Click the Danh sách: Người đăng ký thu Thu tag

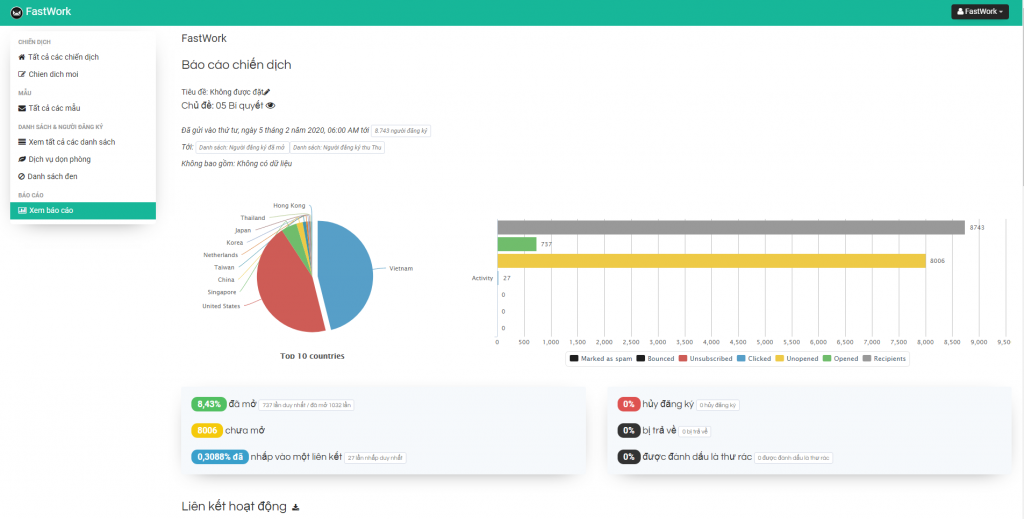(x=337, y=148)
